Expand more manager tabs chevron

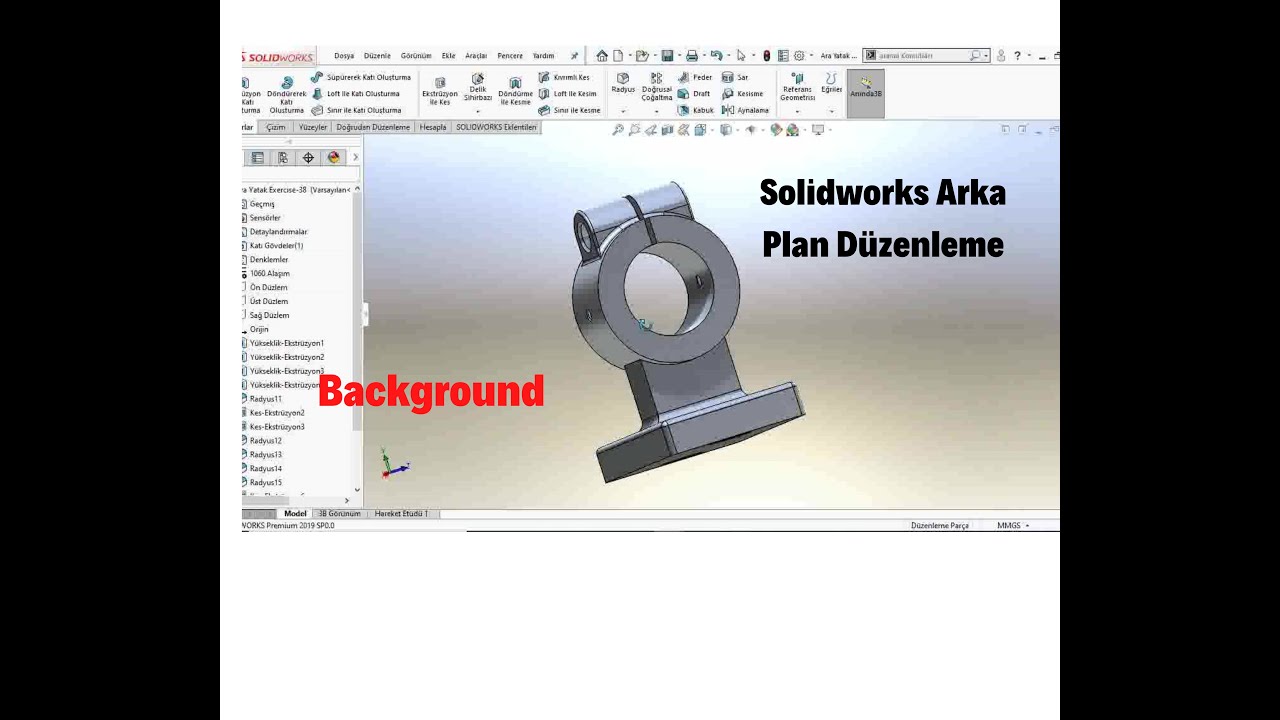click(x=355, y=158)
